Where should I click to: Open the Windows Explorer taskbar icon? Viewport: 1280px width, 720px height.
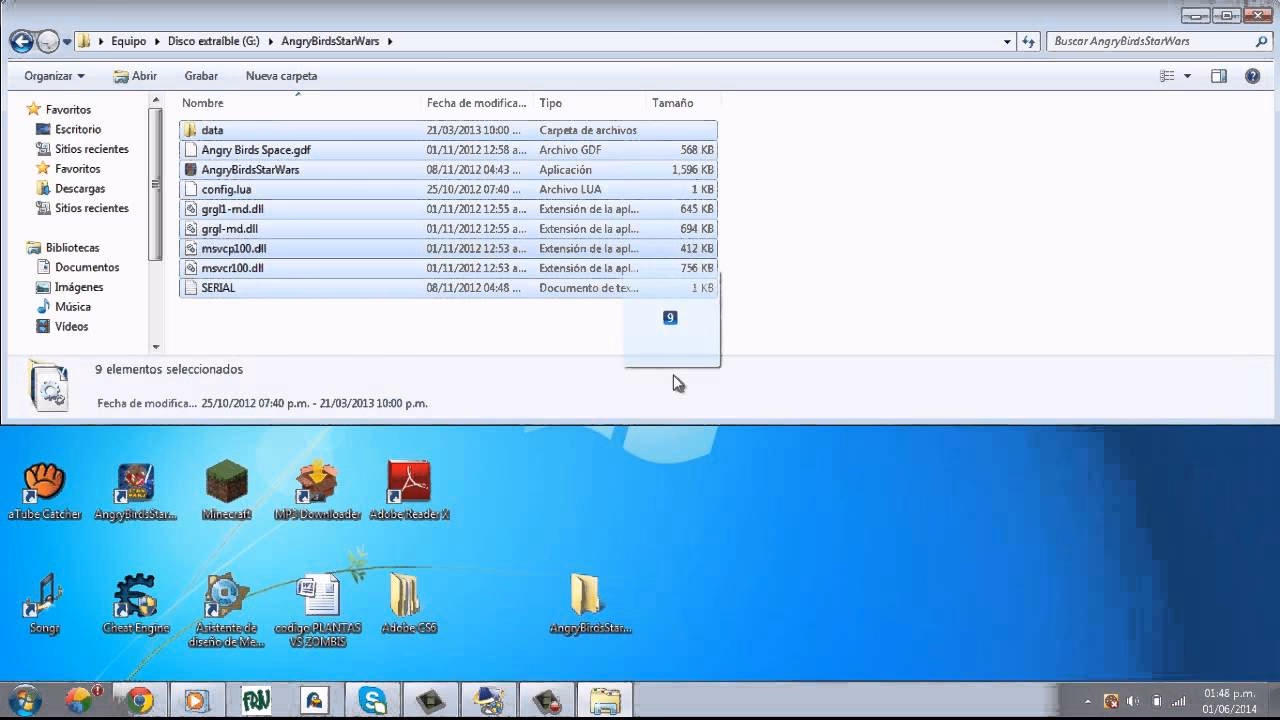[605, 700]
